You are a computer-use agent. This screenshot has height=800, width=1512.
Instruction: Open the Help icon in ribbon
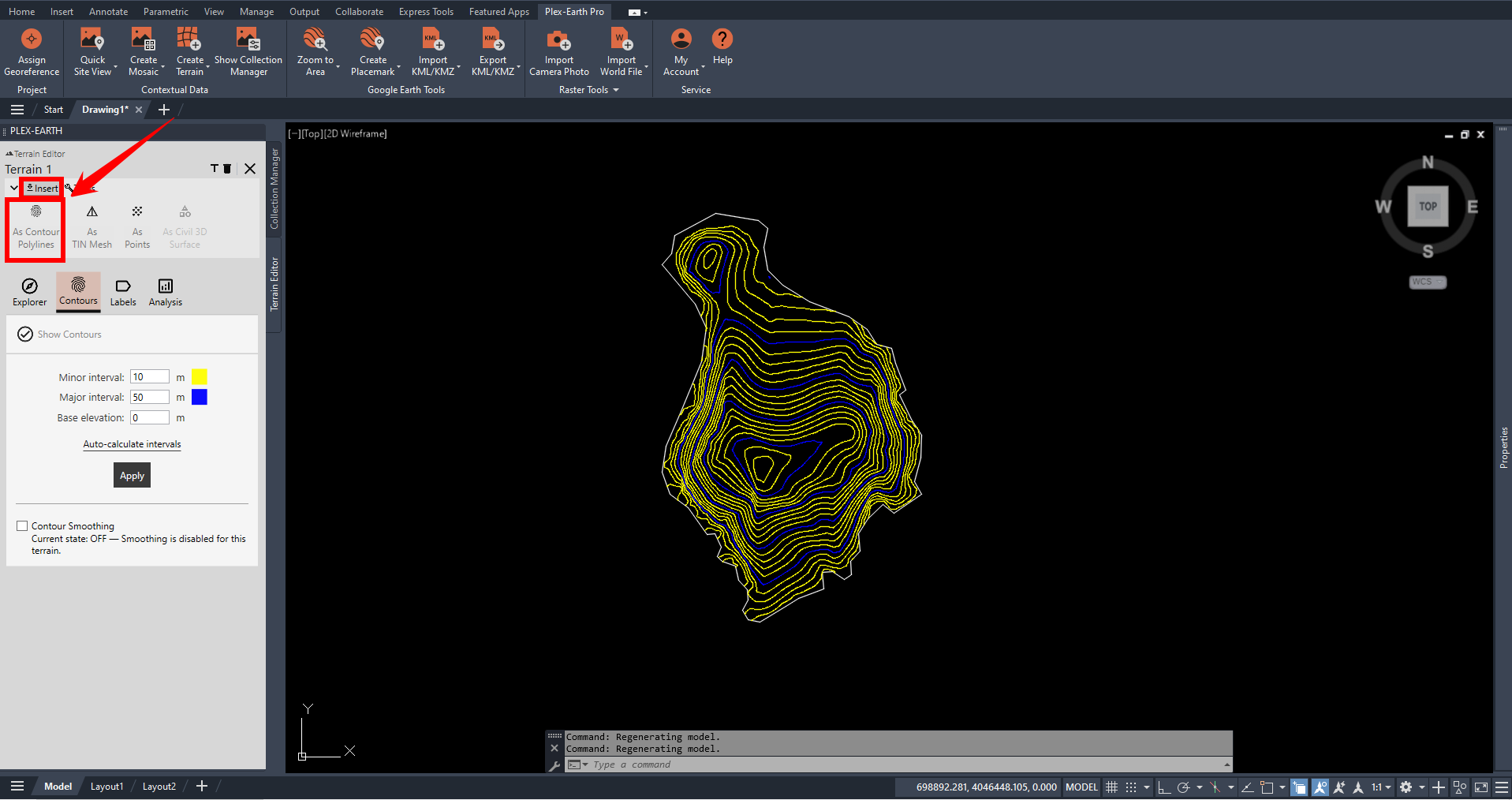pos(722,39)
